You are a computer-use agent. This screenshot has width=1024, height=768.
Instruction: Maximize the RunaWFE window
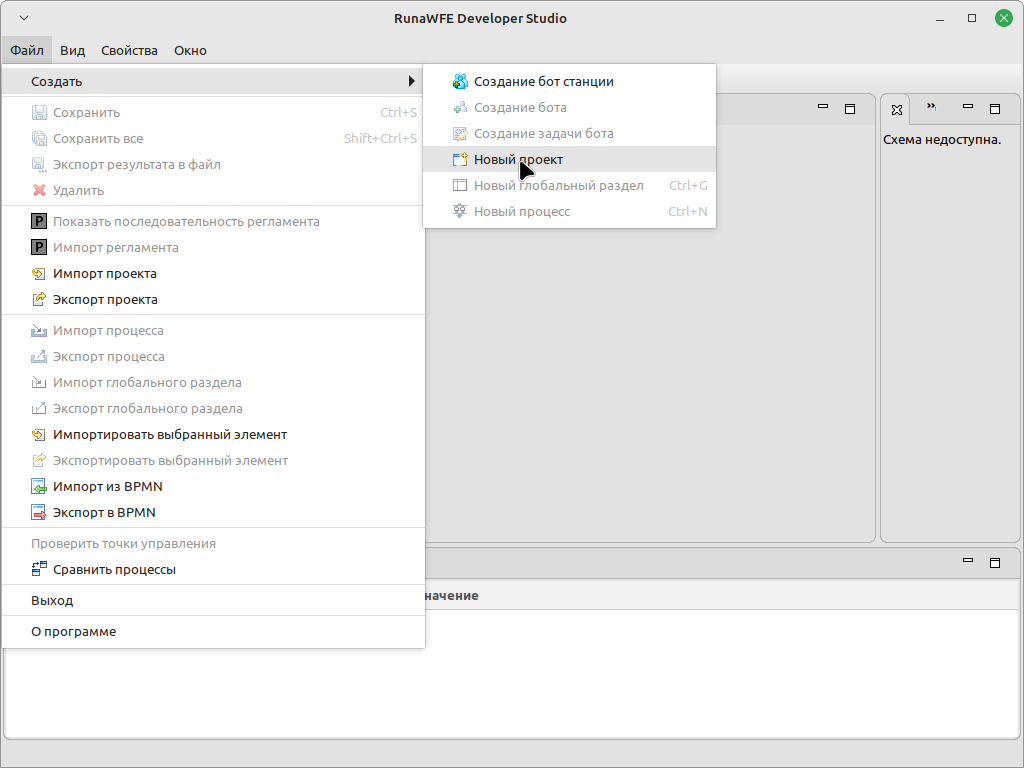coord(972,18)
